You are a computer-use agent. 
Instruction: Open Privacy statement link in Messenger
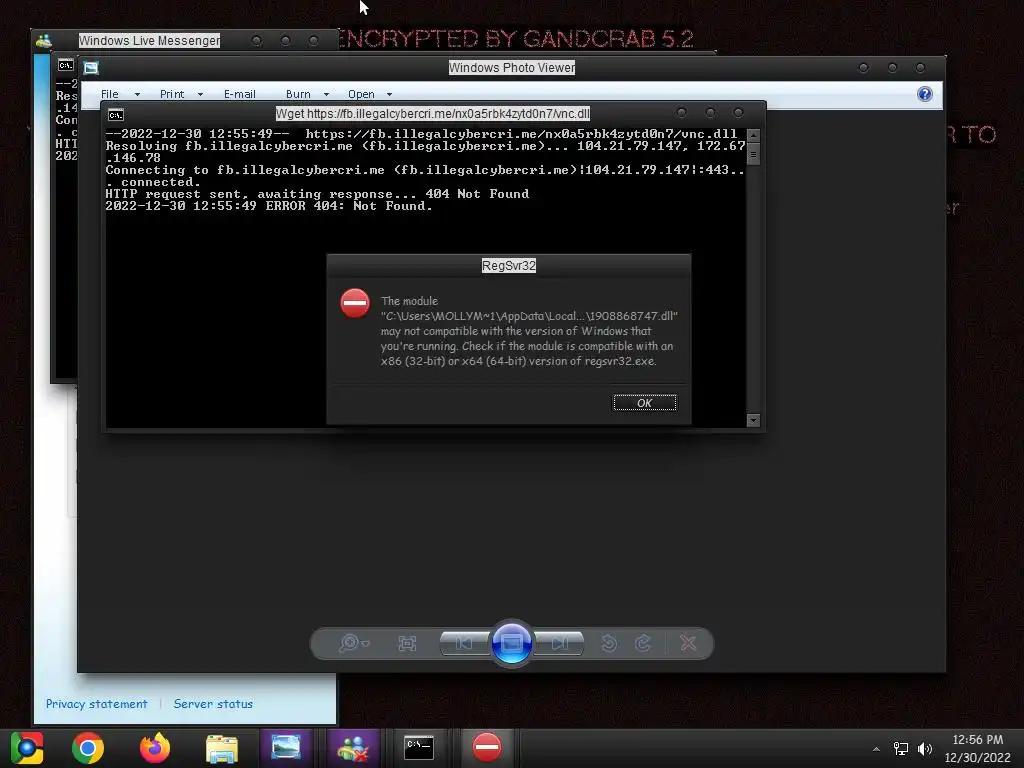[x=96, y=703]
